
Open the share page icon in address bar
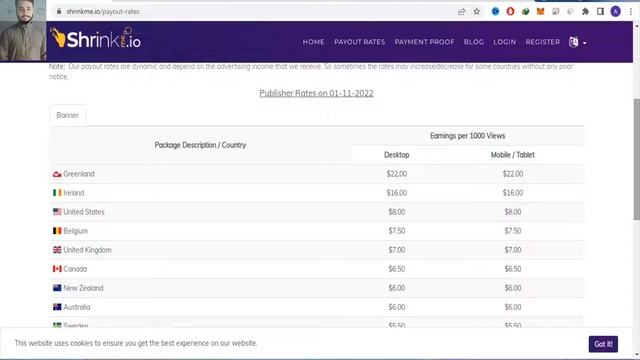point(462,11)
